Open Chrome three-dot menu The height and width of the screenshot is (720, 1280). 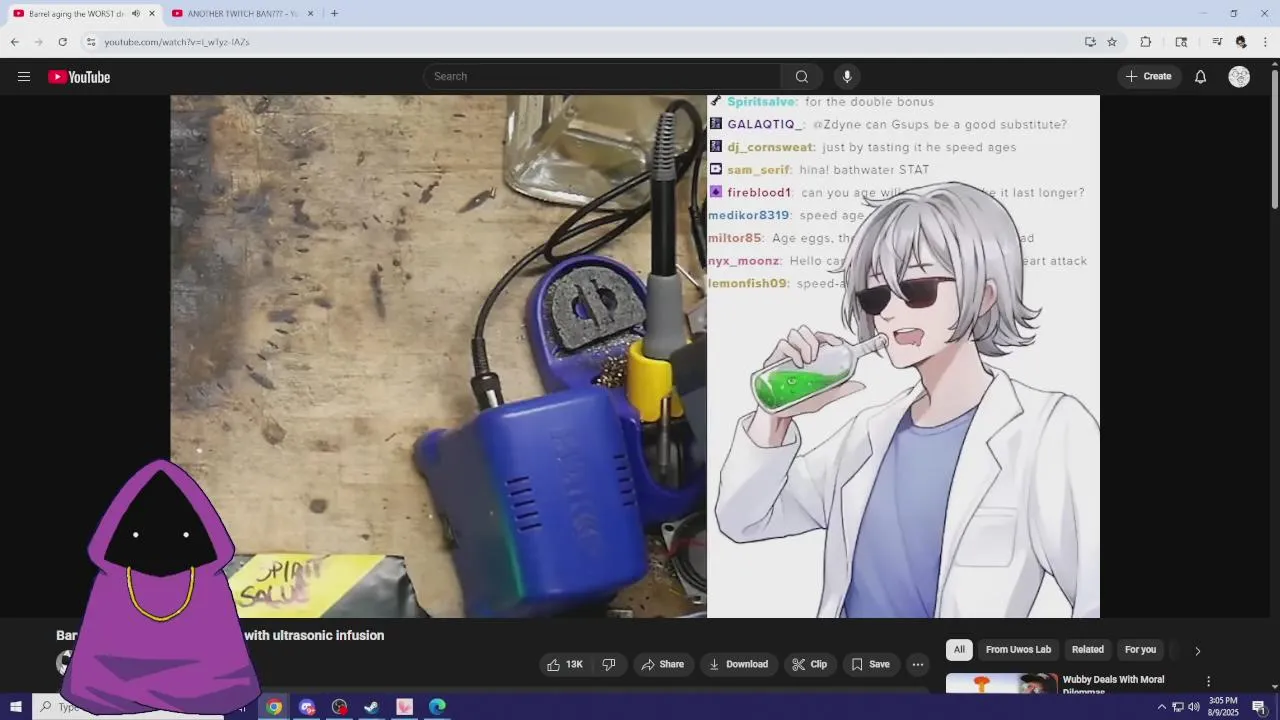[1266, 42]
